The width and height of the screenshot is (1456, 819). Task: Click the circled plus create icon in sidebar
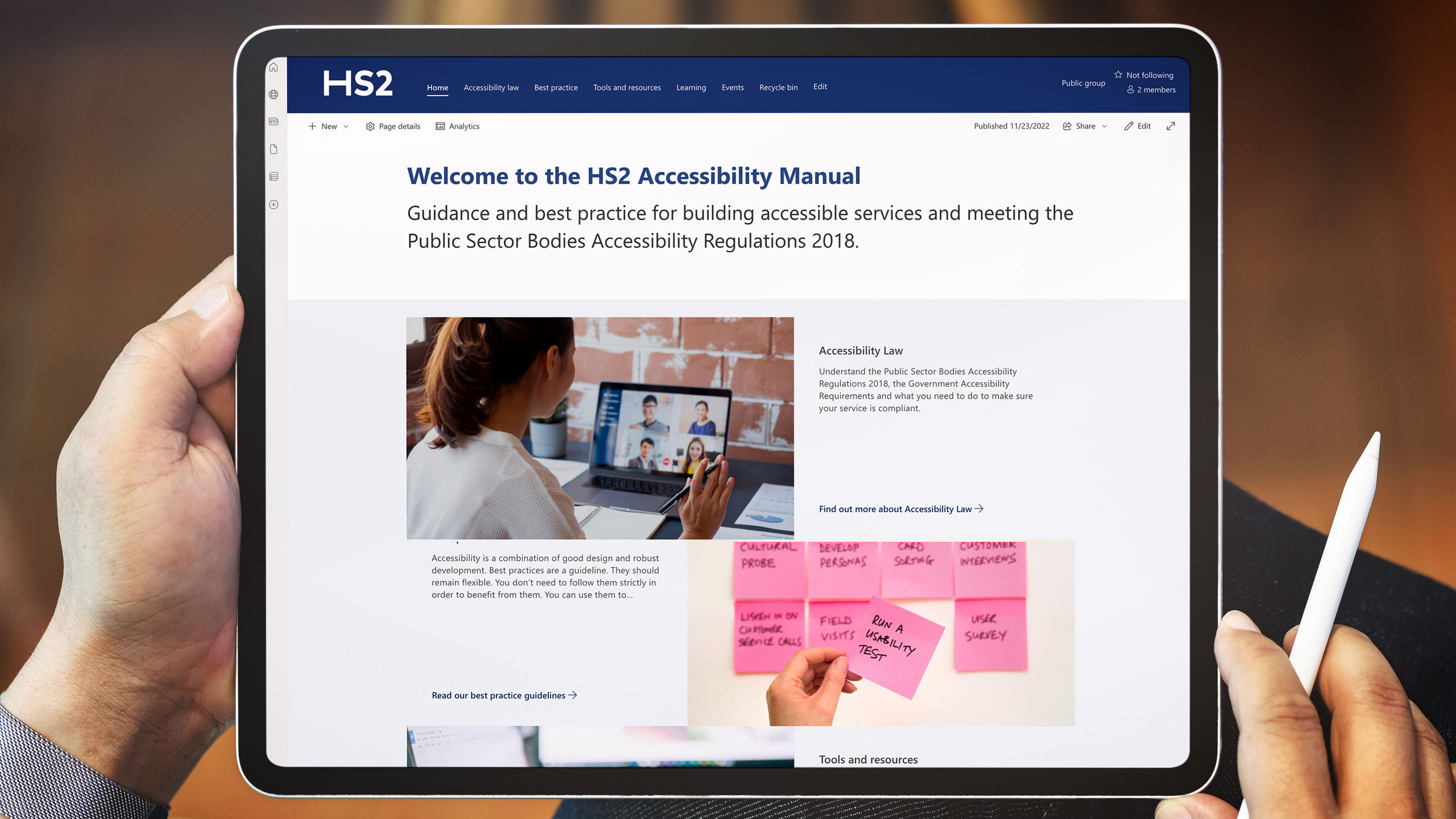[x=274, y=205]
